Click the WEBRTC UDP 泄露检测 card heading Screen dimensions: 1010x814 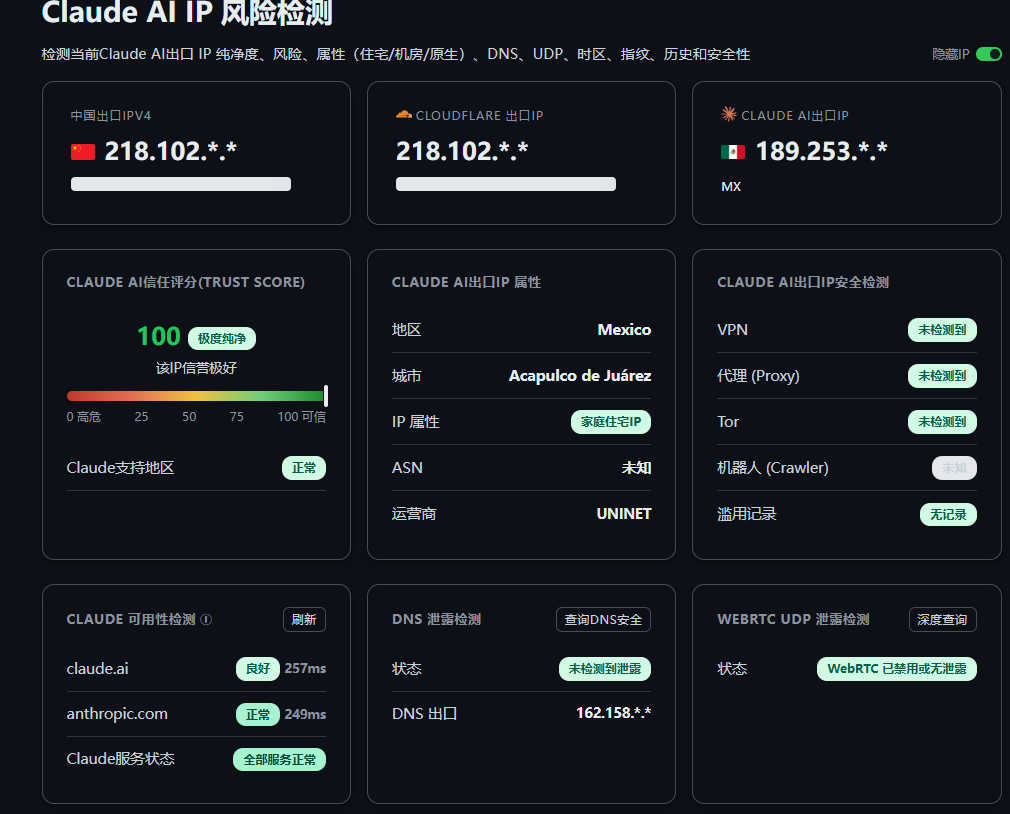tap(793, 620)
